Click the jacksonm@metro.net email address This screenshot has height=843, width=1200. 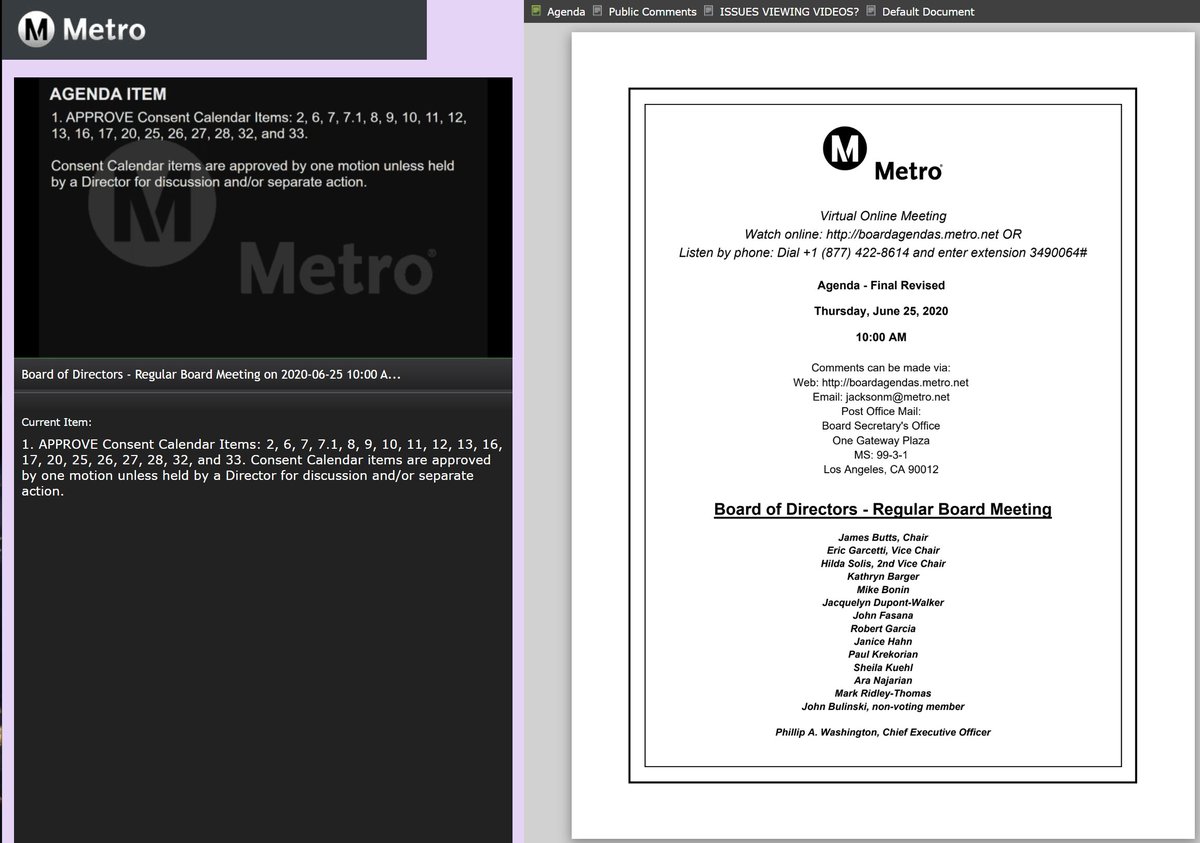(897, 397)
